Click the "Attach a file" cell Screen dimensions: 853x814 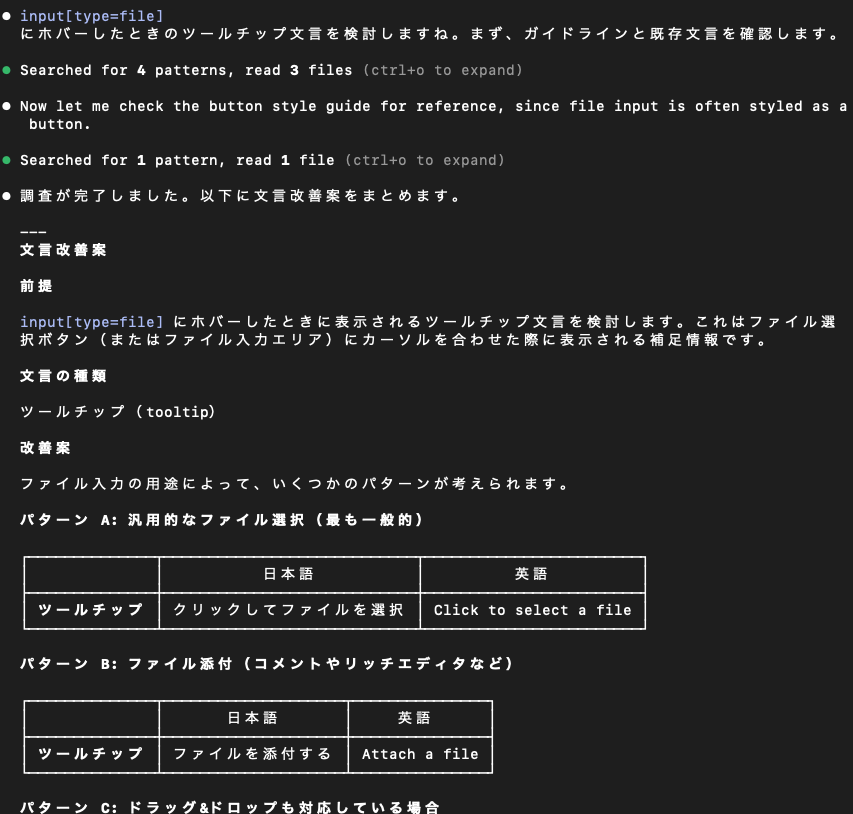420,754
